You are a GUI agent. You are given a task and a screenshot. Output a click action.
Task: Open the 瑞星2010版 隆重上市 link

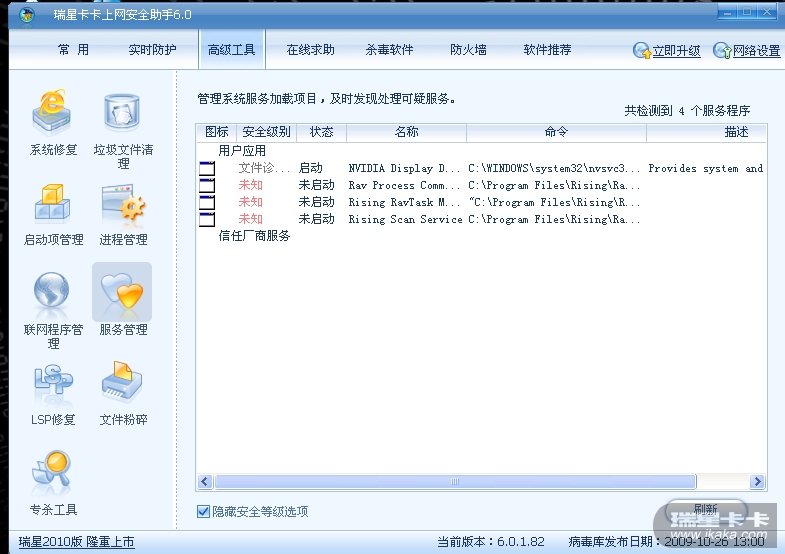76,541
